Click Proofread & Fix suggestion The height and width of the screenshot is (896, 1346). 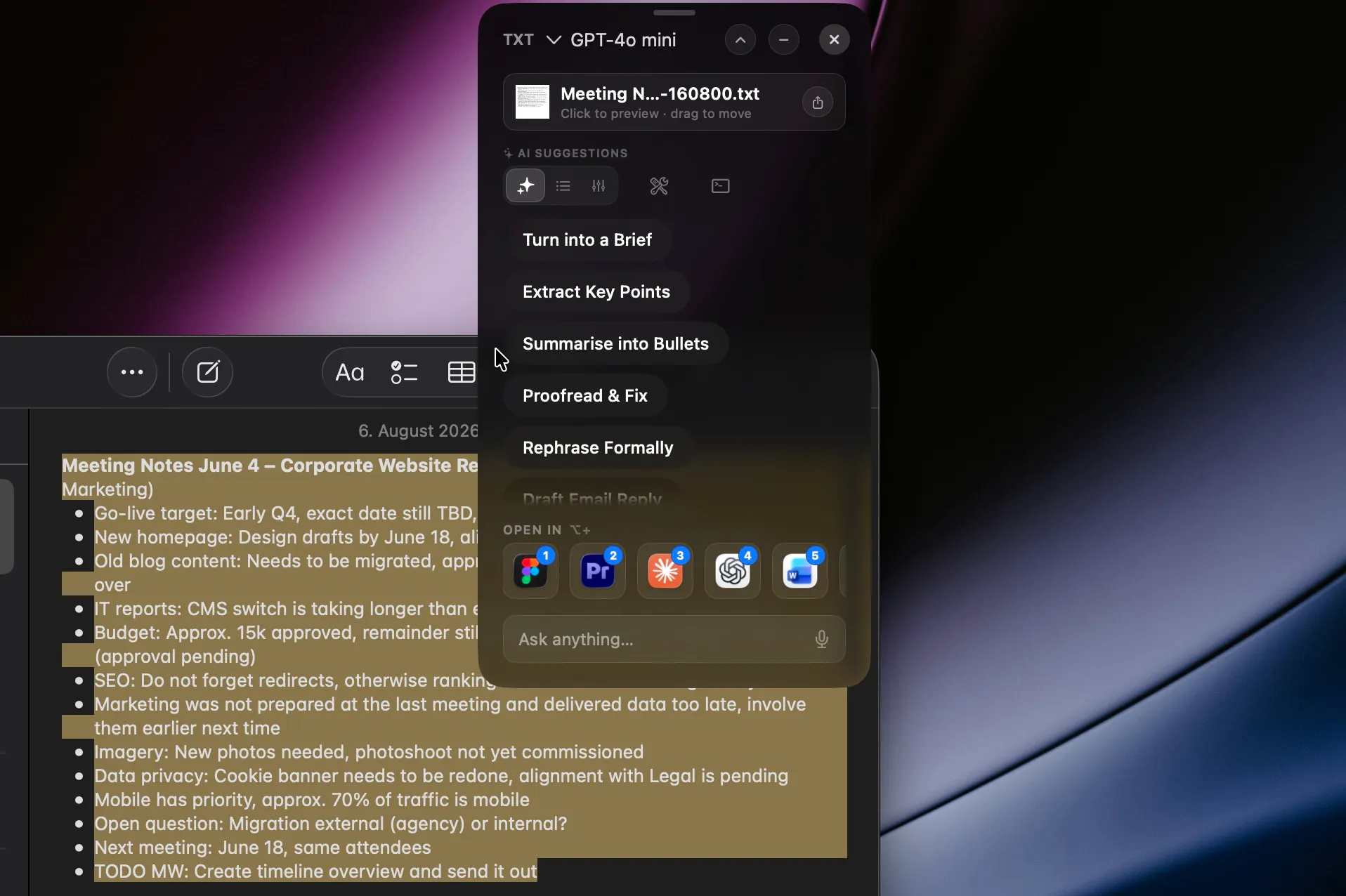click(585, 396)
